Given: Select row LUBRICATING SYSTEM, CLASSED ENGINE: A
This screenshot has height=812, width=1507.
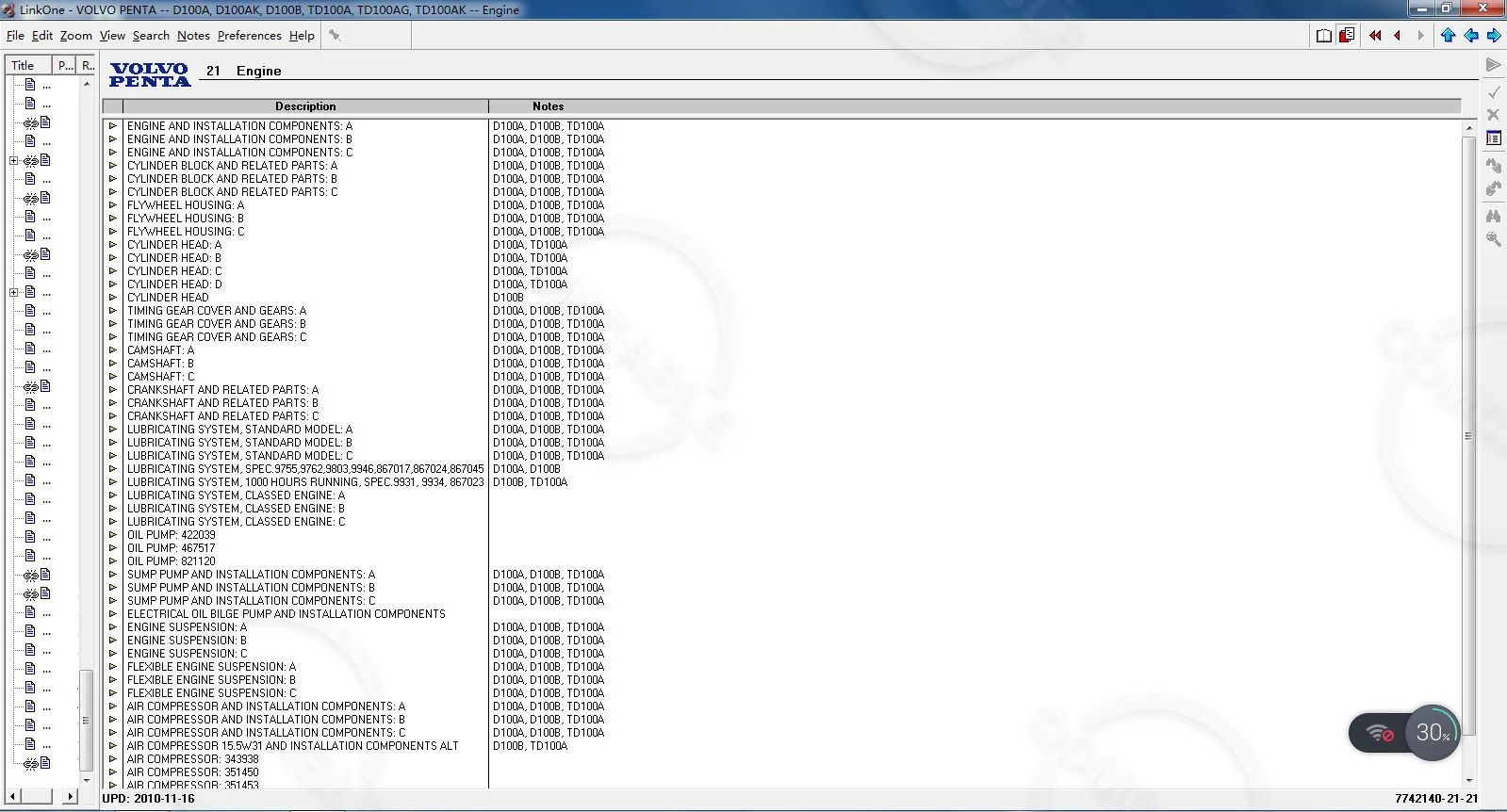Looking at the screenshot, I should pos(236,495).
